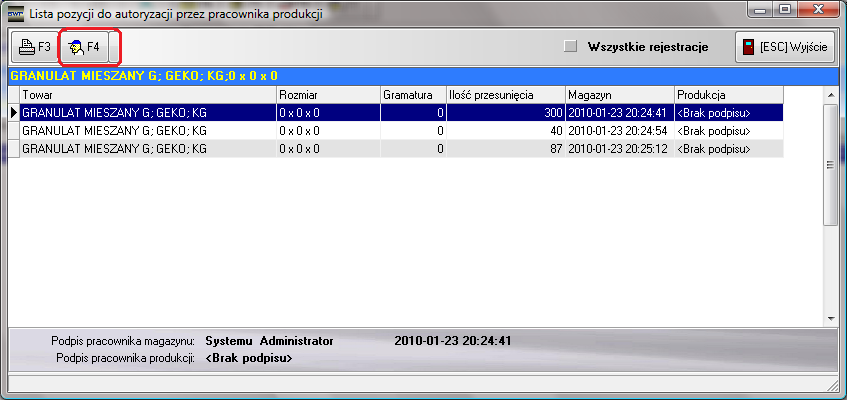This screenshot has height=400, width=847.
Task: Sort by the Towar column header
Action: (148, 94)
